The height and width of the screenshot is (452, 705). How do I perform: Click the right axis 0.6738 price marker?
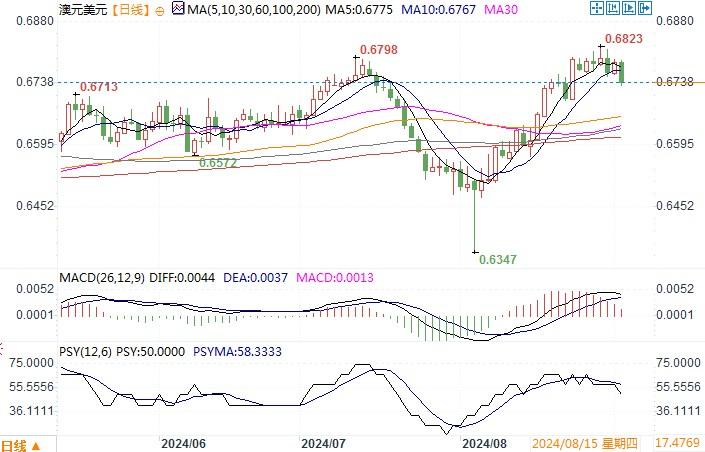[675, 82]
